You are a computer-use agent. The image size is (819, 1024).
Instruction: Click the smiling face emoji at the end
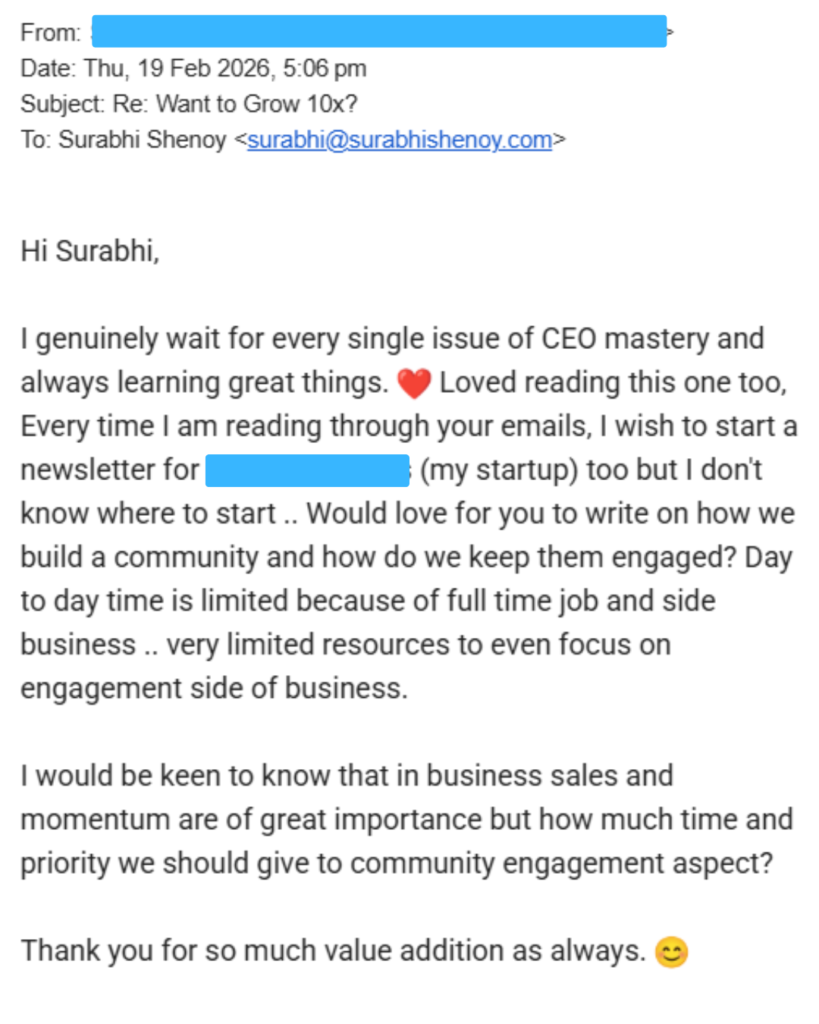tap(672, 951)
